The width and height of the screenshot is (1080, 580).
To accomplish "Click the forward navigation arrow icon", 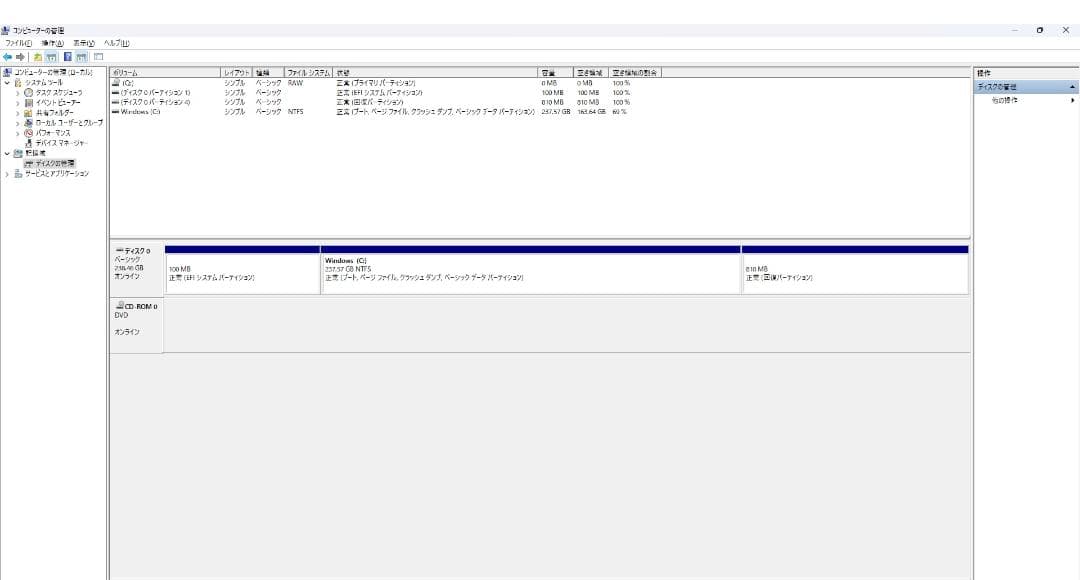I will [x=22, y=57].
